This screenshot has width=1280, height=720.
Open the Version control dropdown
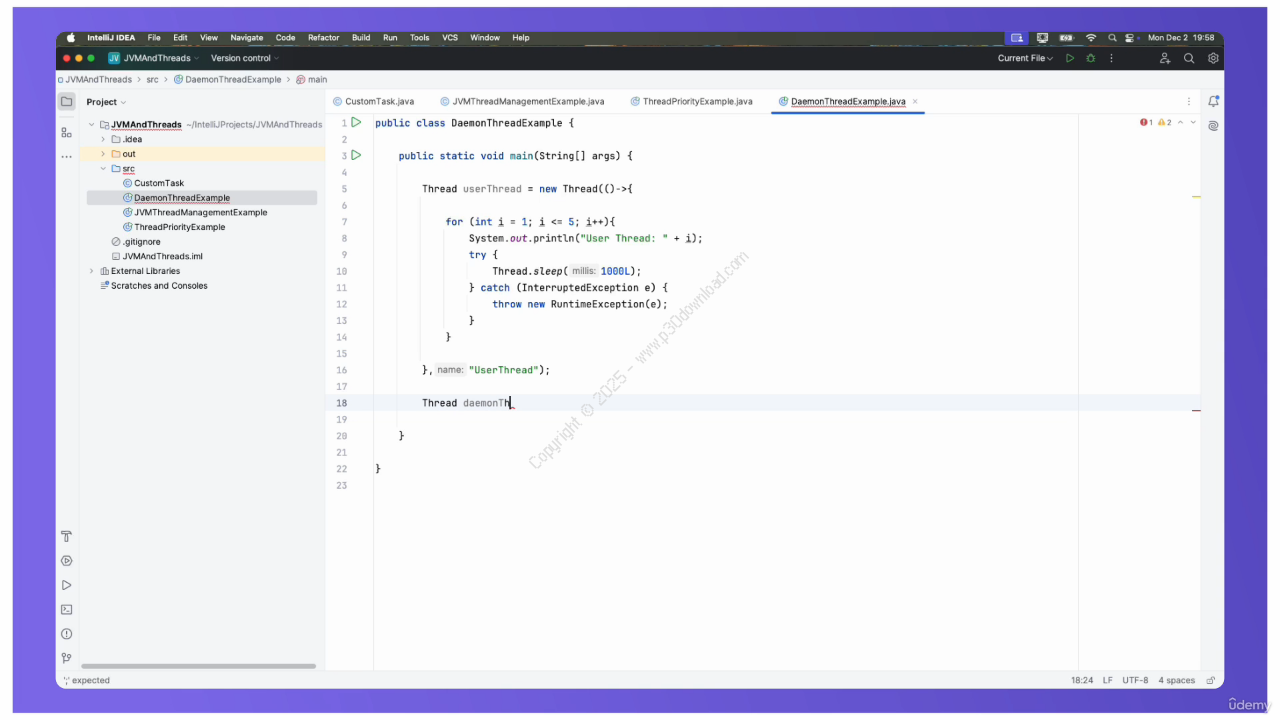245,58
